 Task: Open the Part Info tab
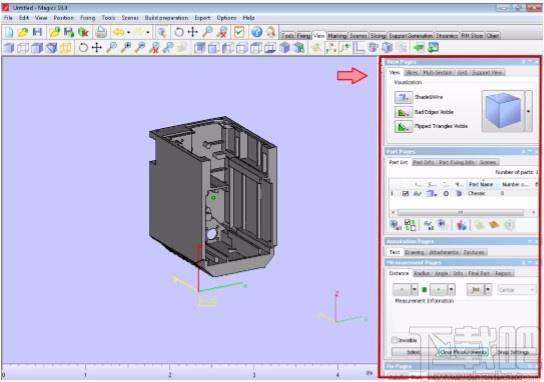[x=423, y=162]
